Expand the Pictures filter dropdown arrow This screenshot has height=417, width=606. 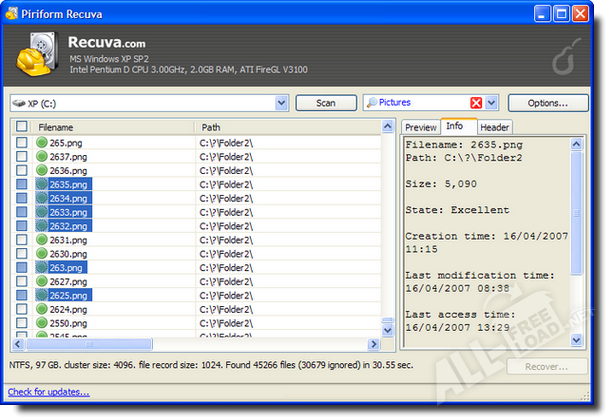point(492,103)
